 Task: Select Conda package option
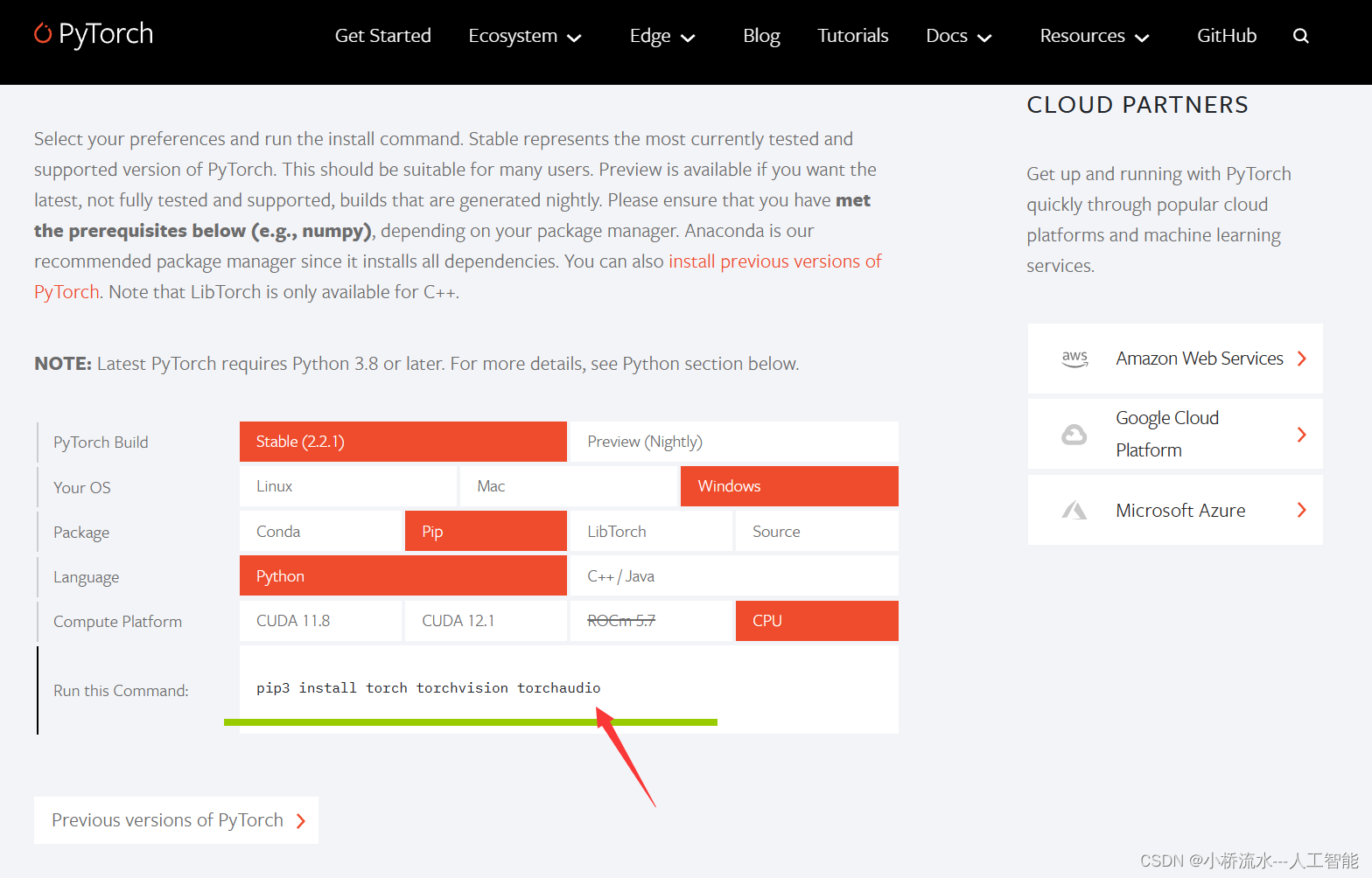pos(320,532)
